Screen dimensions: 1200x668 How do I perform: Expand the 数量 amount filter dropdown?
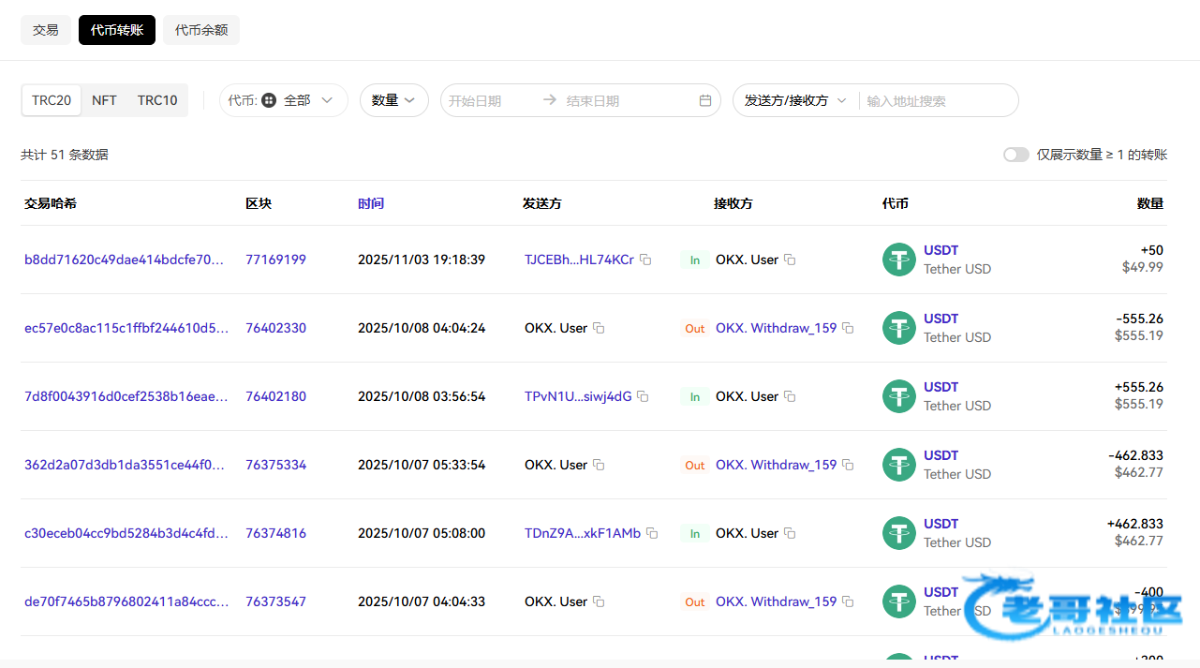pos(393,100)
